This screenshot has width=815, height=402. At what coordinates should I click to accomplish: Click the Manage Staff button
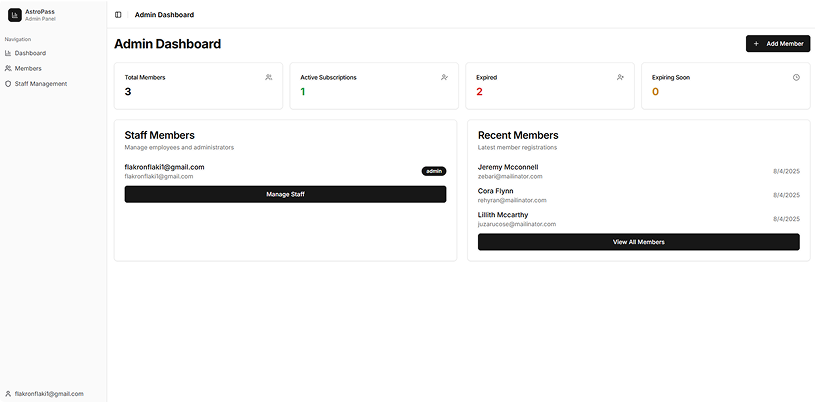pyautogui.click(x=285, y=194)
